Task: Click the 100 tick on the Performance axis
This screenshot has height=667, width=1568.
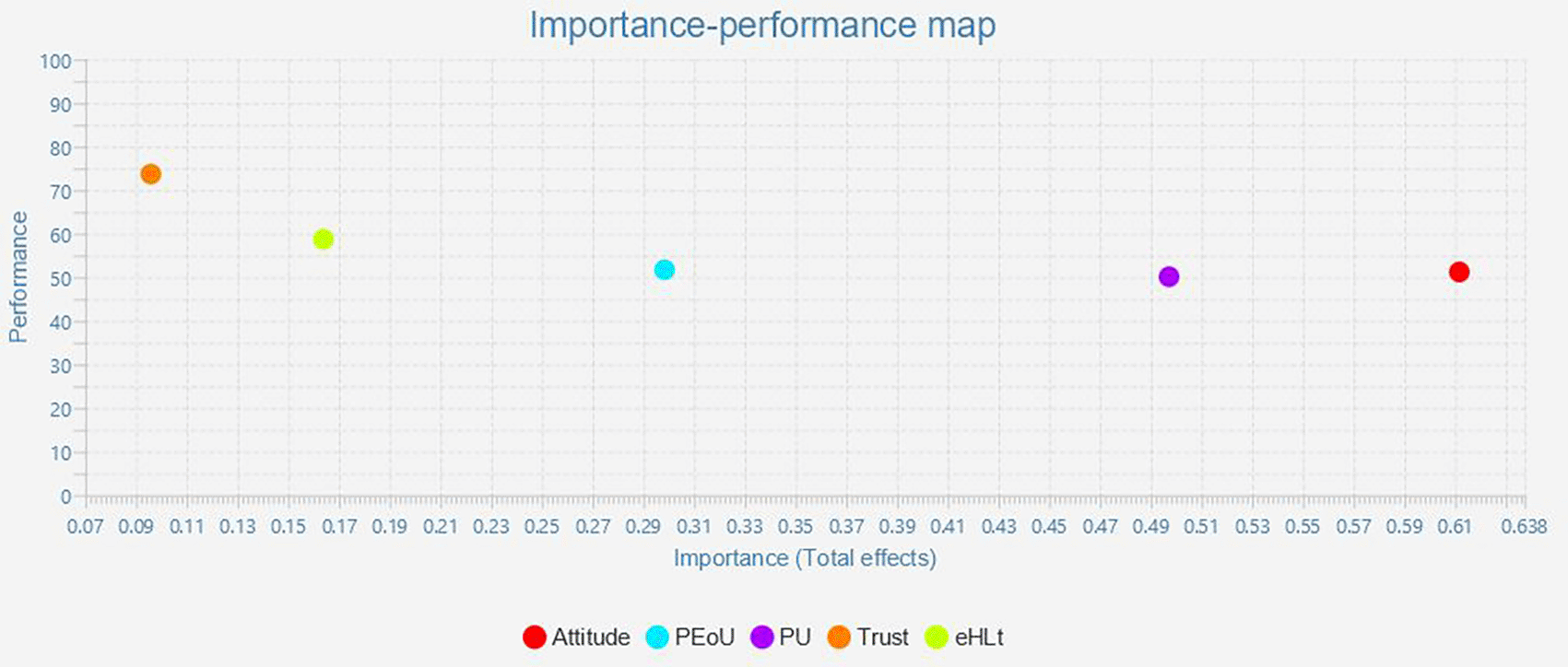Action: click(x=55, y=61)
